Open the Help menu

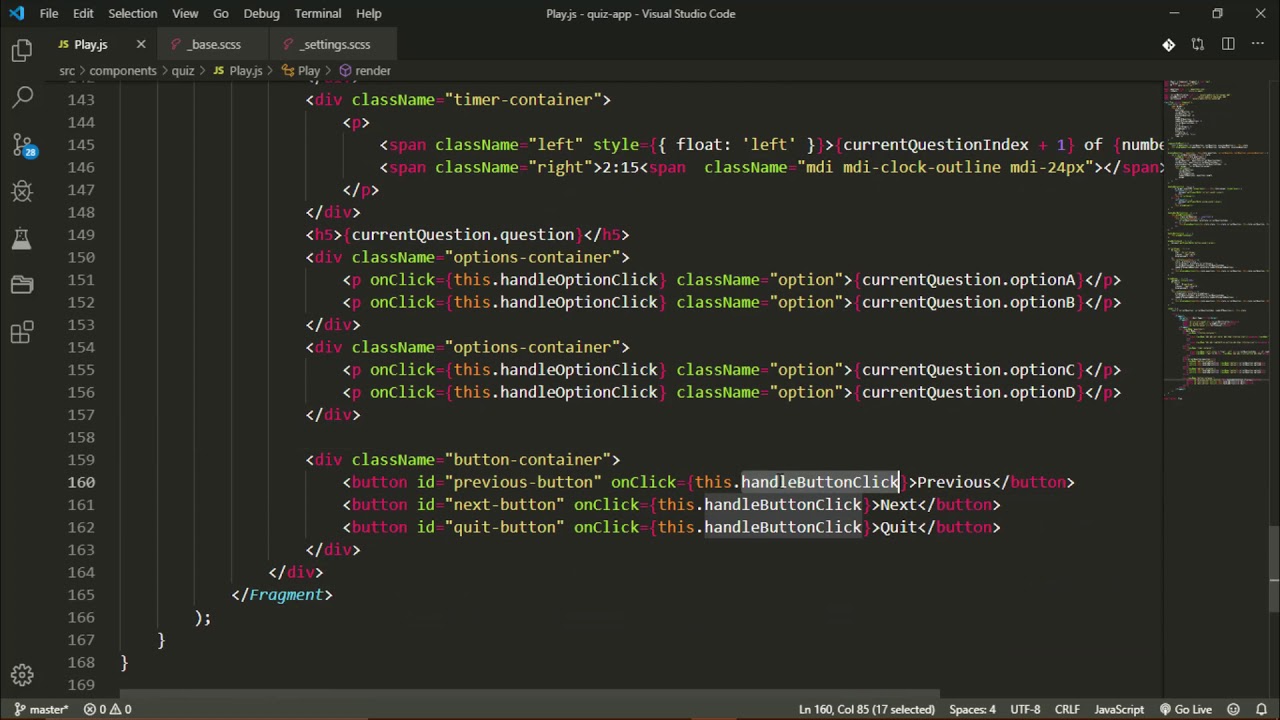[x=369, y=13]
